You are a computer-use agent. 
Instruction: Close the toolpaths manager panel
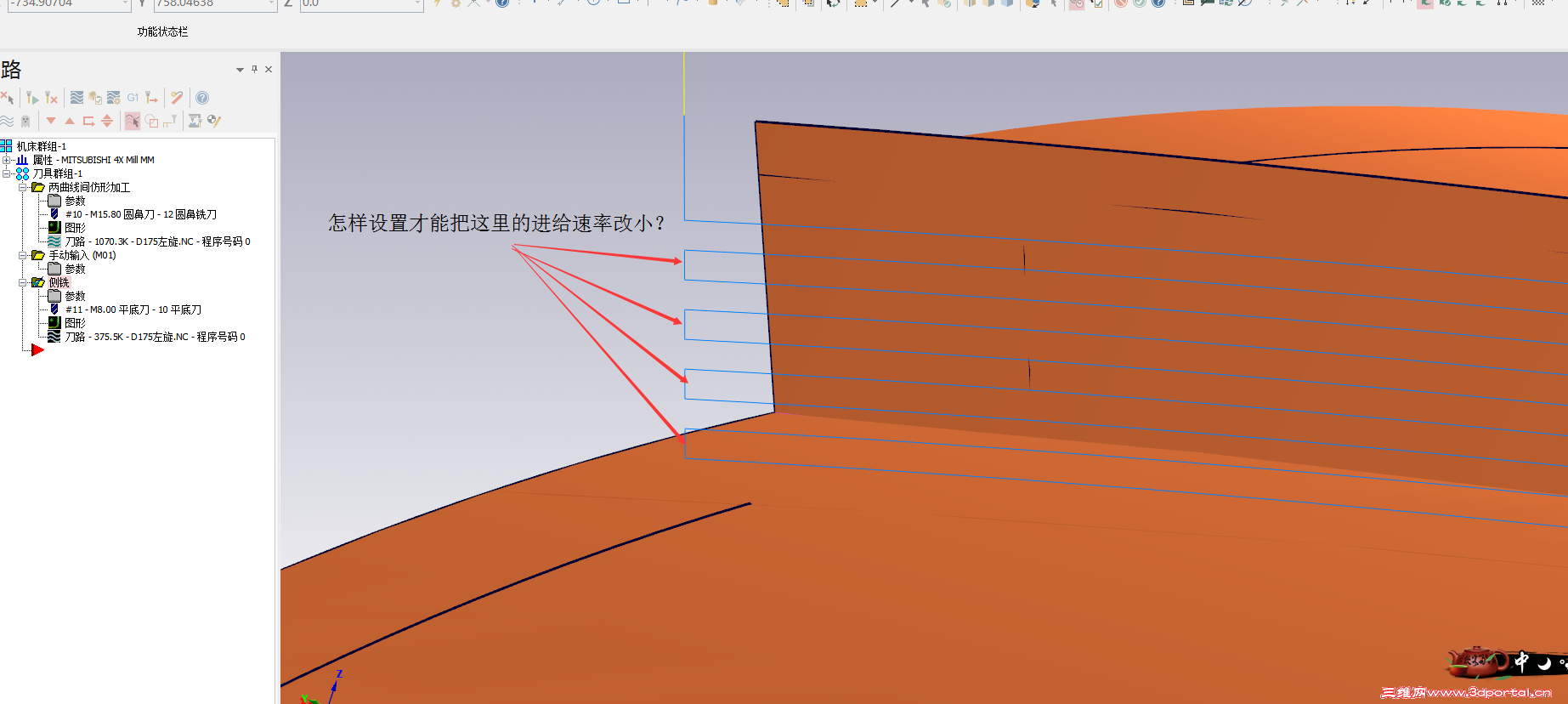click(x=269, y=70)
